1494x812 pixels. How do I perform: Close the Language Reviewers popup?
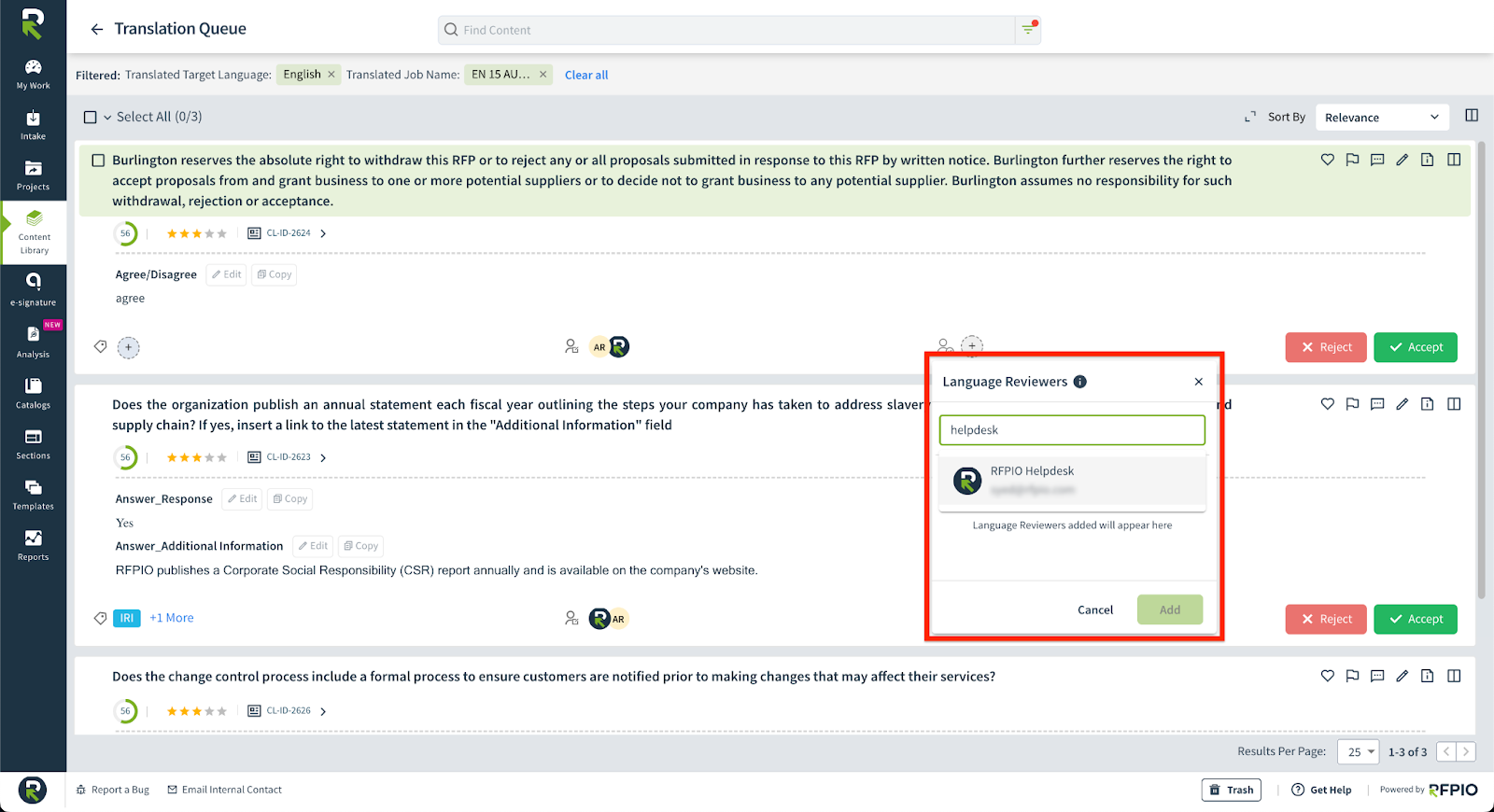(x=1199, y=382)
